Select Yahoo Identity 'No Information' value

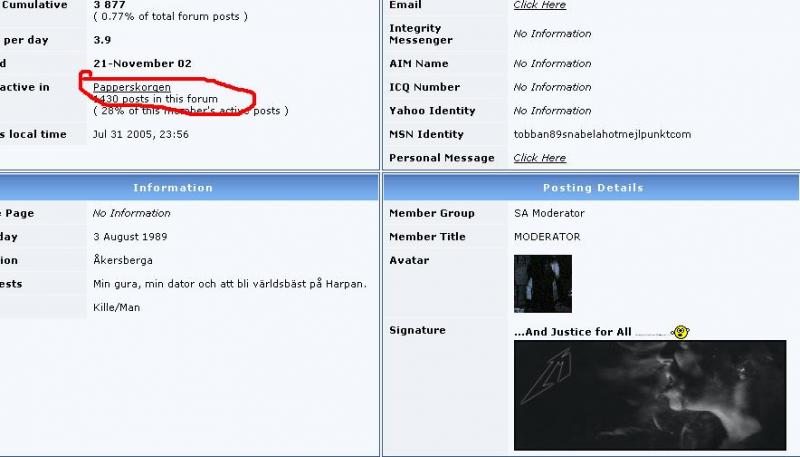552,111
